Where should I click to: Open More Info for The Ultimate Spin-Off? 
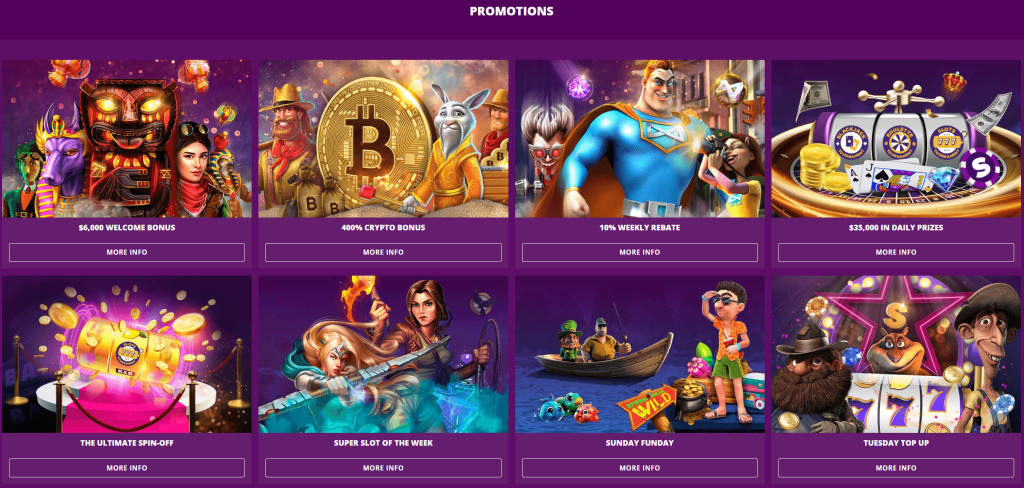pyautogui.click(x=127, y=468)
